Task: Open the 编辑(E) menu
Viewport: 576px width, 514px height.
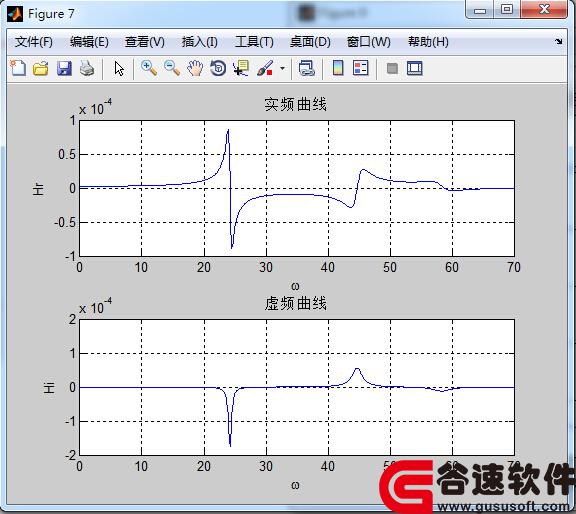Action: (x=89, y=42)
